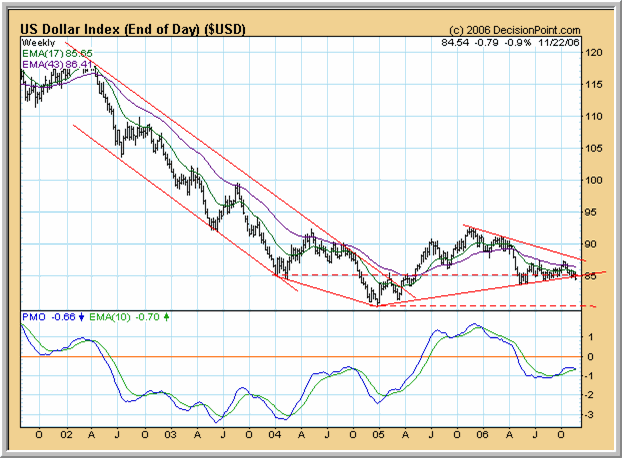Viewport: 622px width, 458px height.
Task: Click the green "EMA(10) -0.70" indicator label
Action: (x=124, y=317)
